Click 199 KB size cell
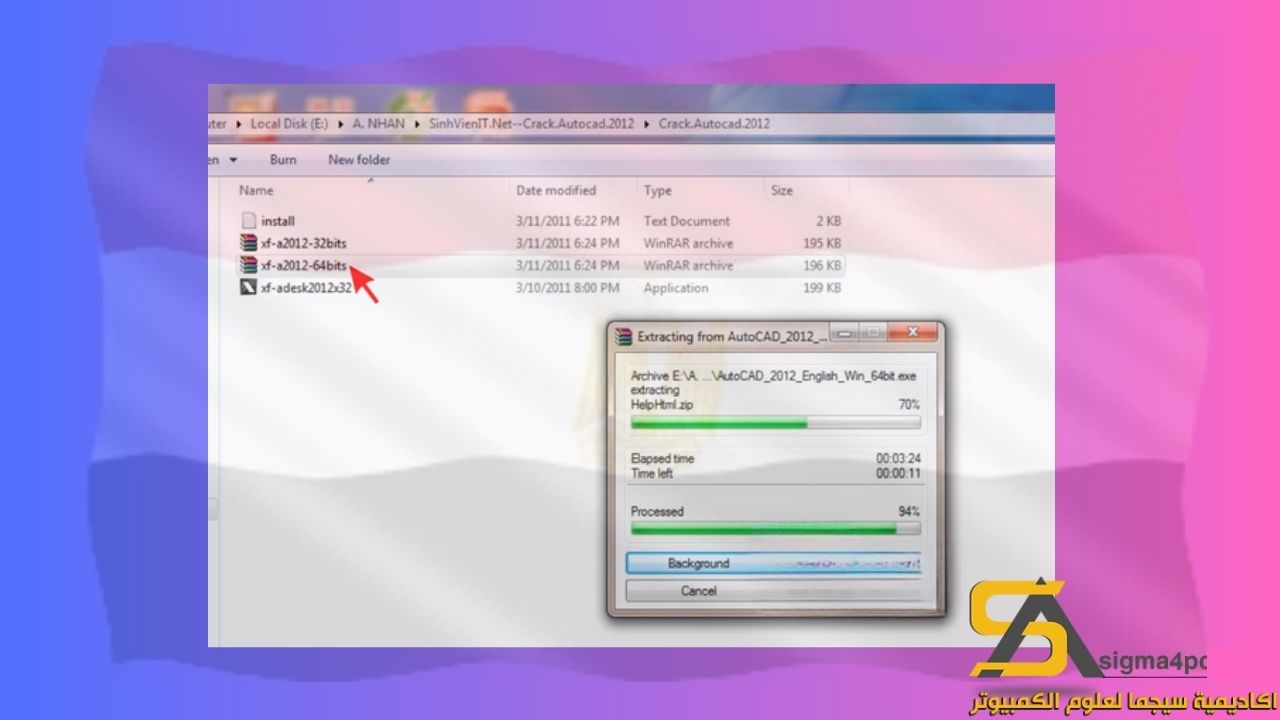The width and height of the screenshot is (1280, 720). tap(822, 288)
